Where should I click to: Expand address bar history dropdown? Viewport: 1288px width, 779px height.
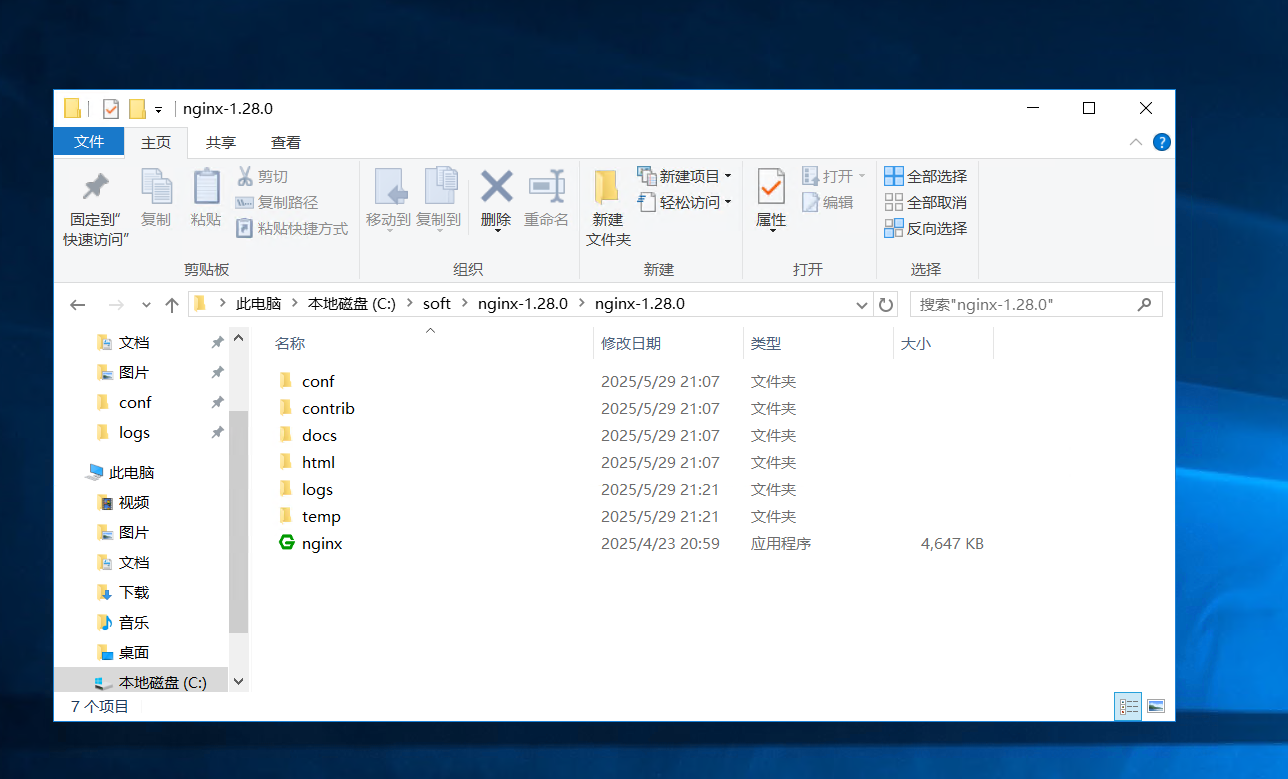[x=862, y=304]
